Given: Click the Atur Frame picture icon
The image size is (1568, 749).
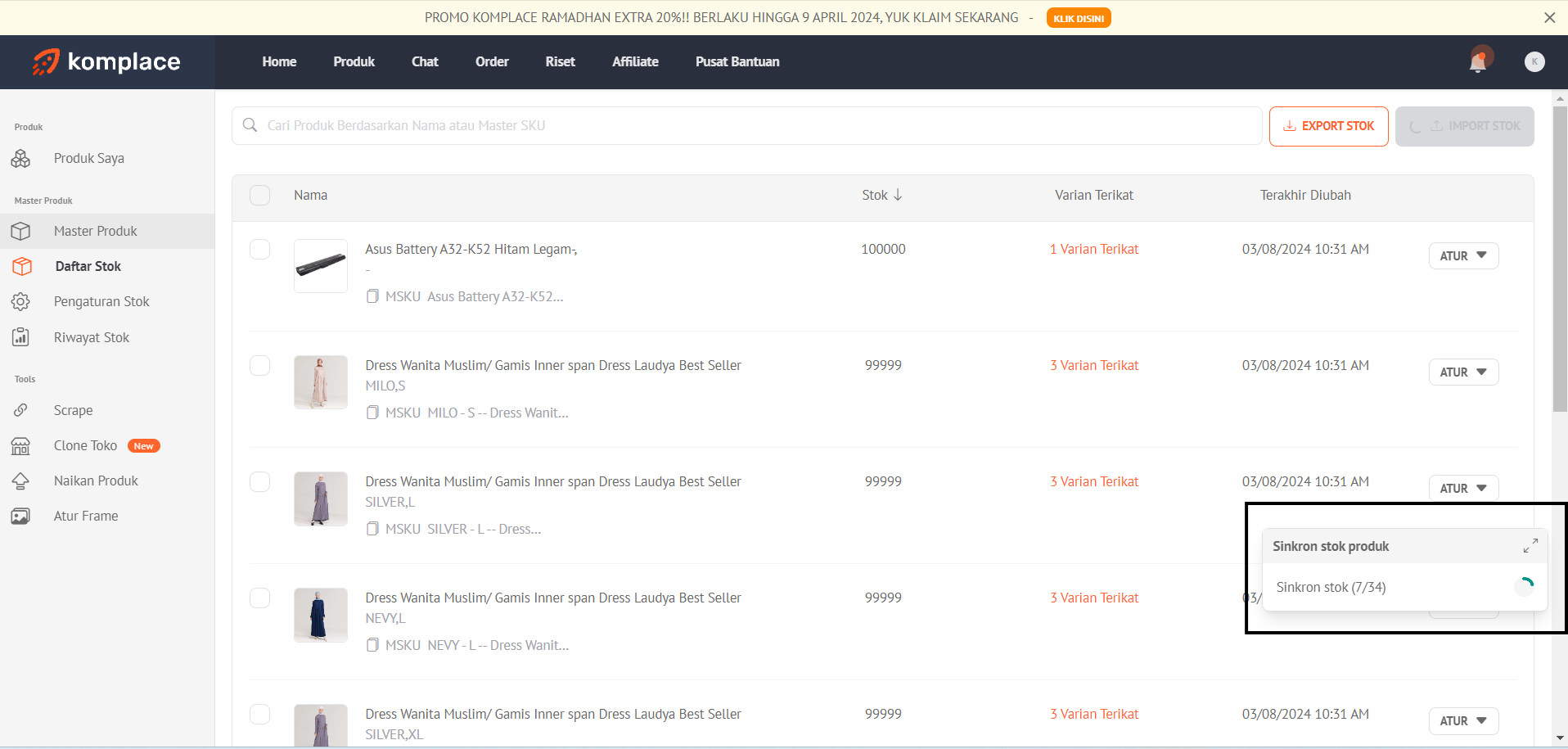Looking at the screenshot, I should [x=21, y=516].
